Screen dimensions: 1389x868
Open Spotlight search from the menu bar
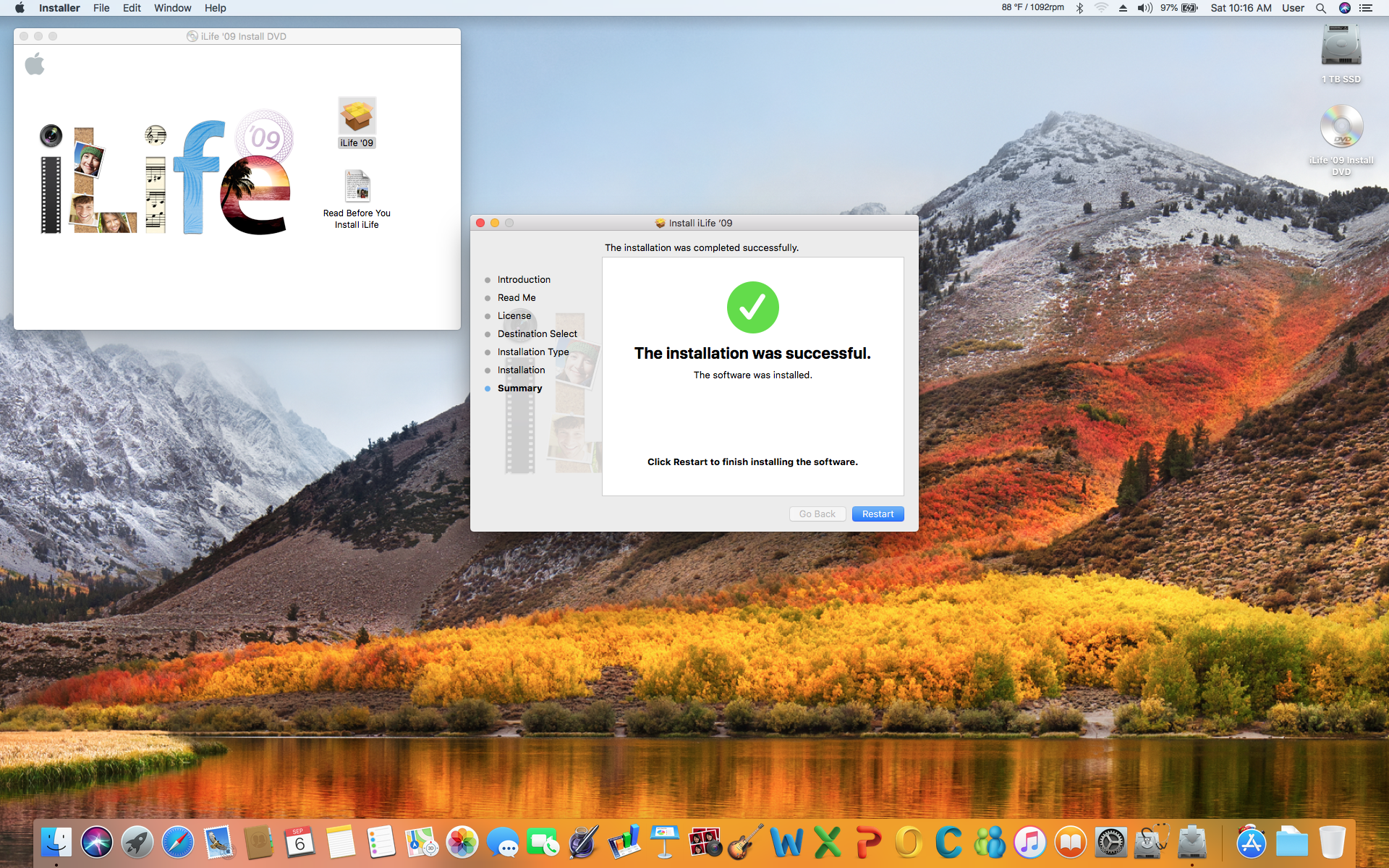1321,8
